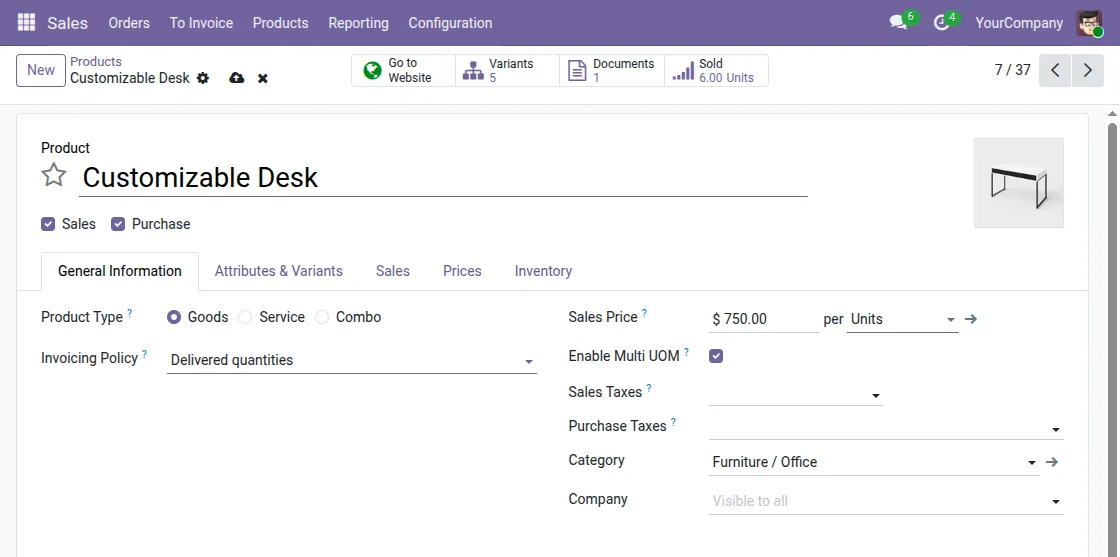This screenshot has width=1120, height=557.
Task: Mark product as favorite with star
Action: (54, 176)
